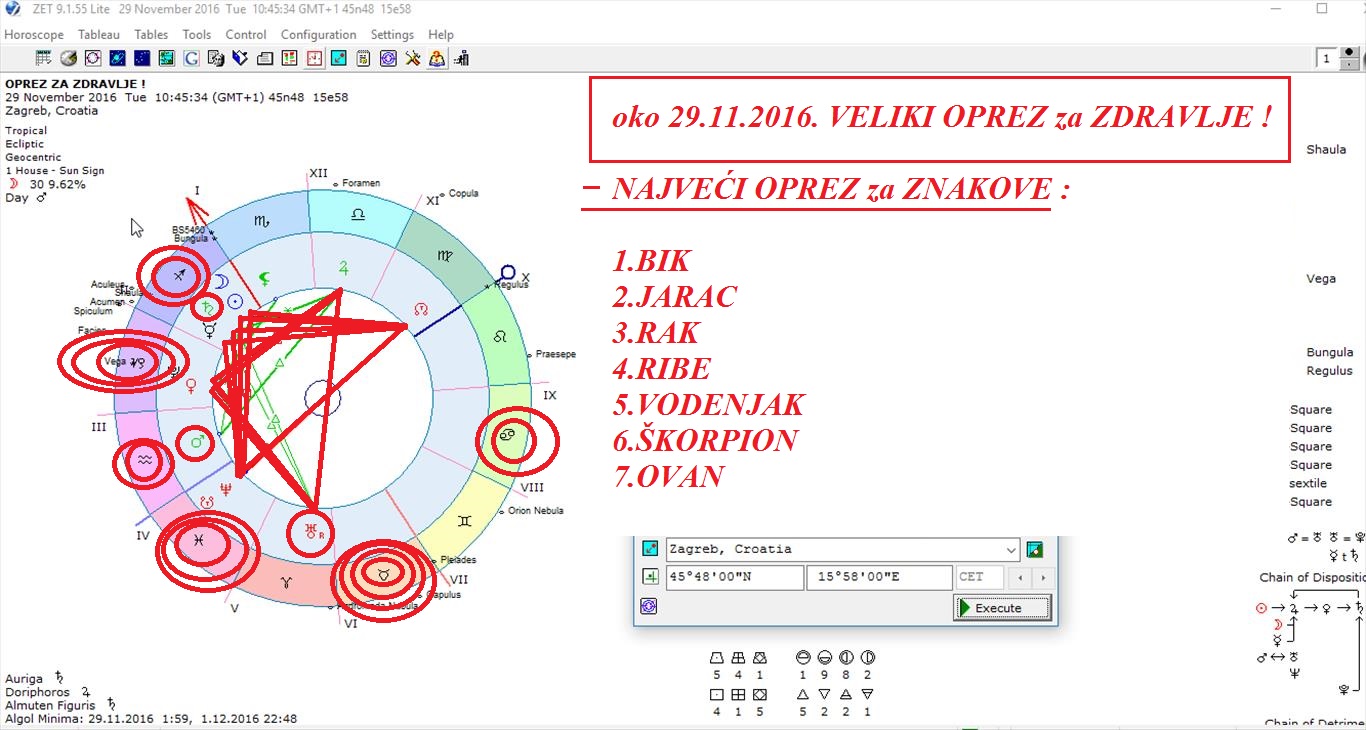
Task: Click the exit door icon in toolbar
Action: click(x=461, y=59)
